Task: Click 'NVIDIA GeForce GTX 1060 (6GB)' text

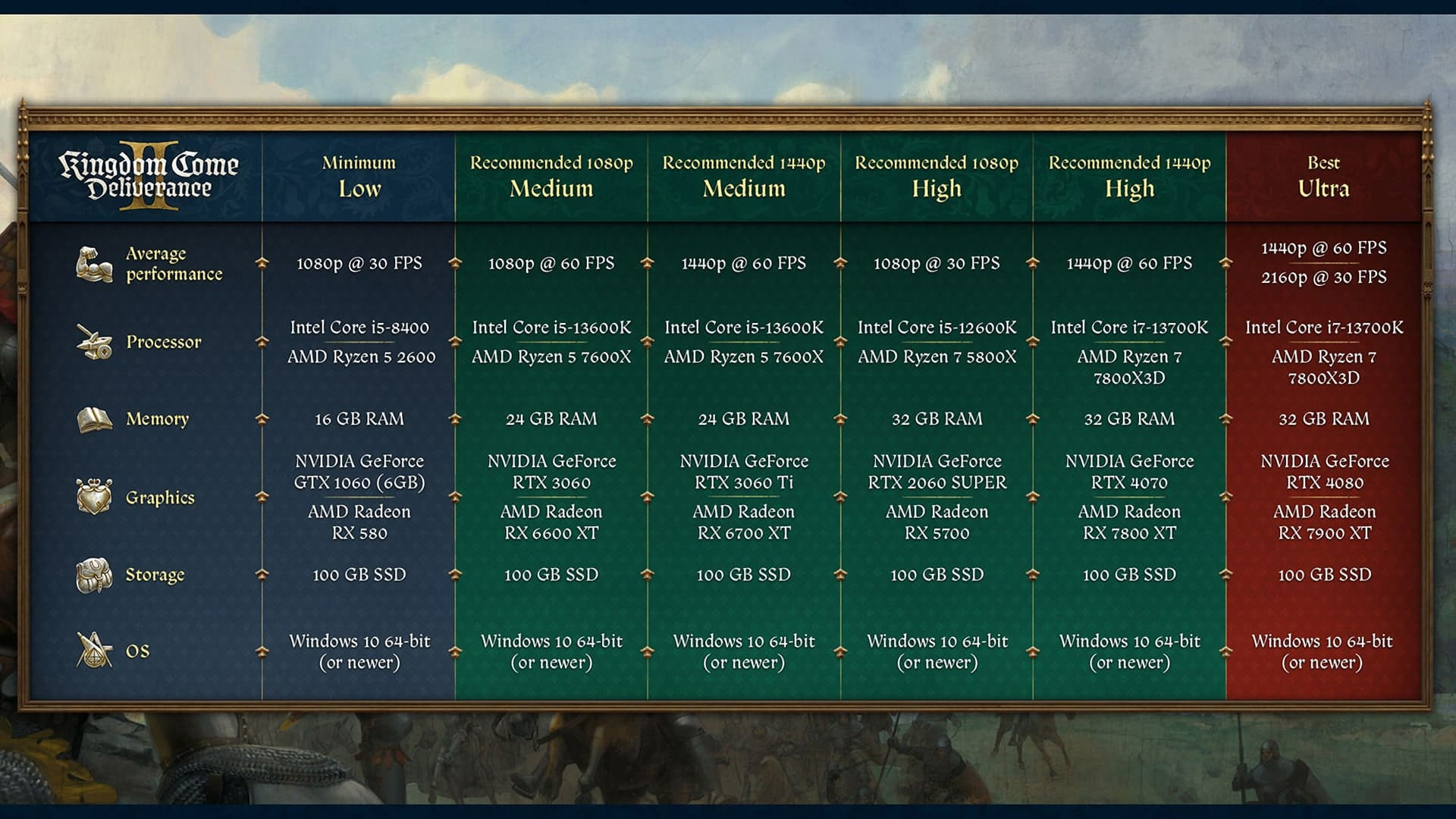Action: coord(359,472)
